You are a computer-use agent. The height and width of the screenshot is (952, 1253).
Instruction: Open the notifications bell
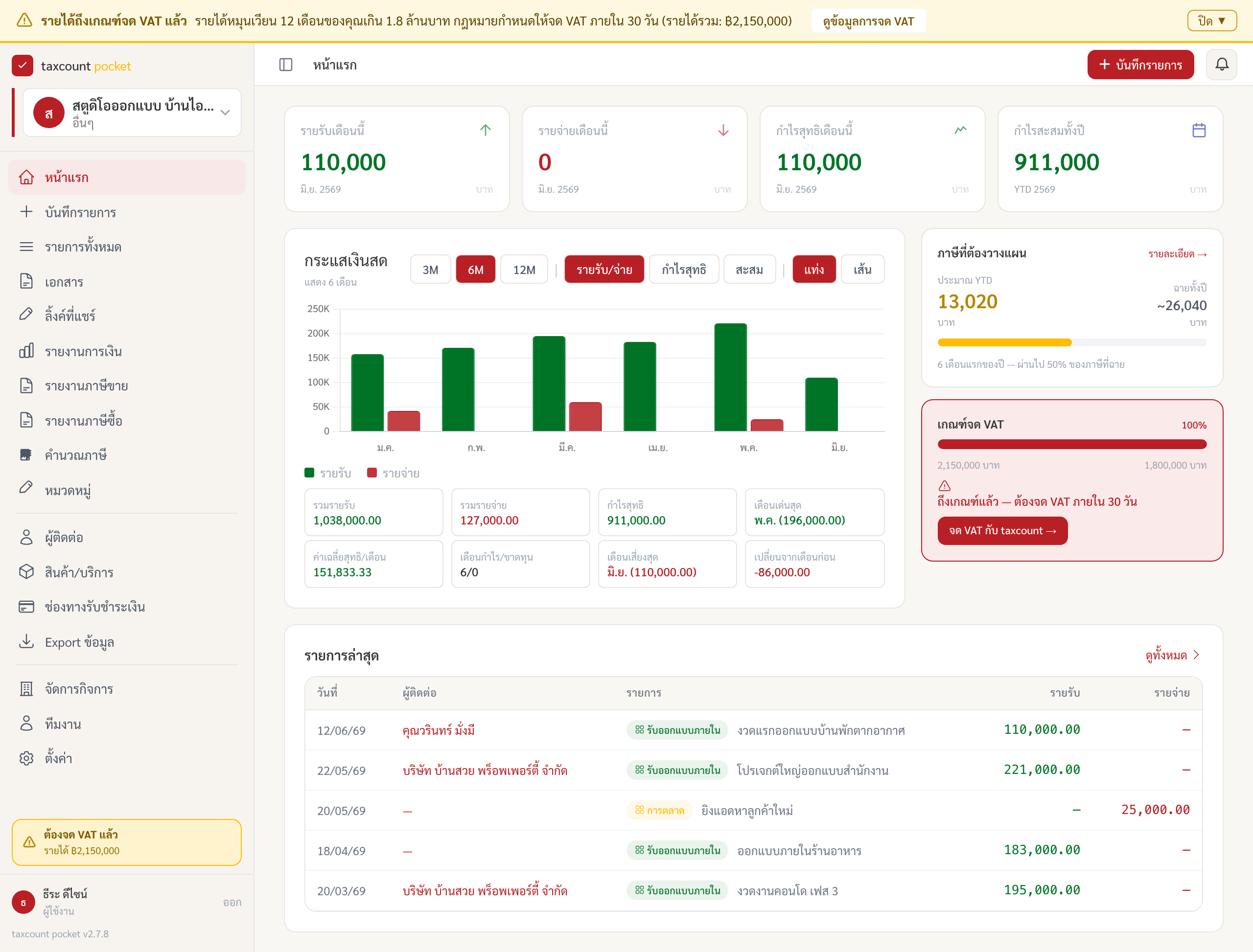[1221, 65]
